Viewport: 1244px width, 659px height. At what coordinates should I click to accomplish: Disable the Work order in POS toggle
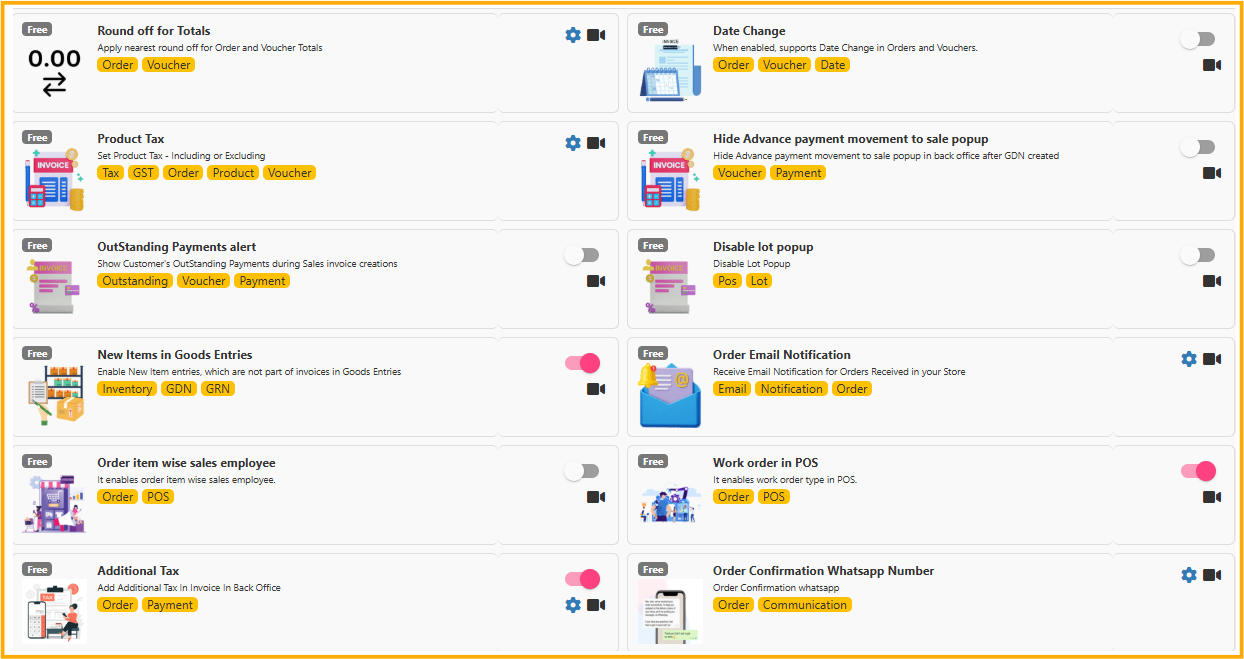tap(1198, 471)
